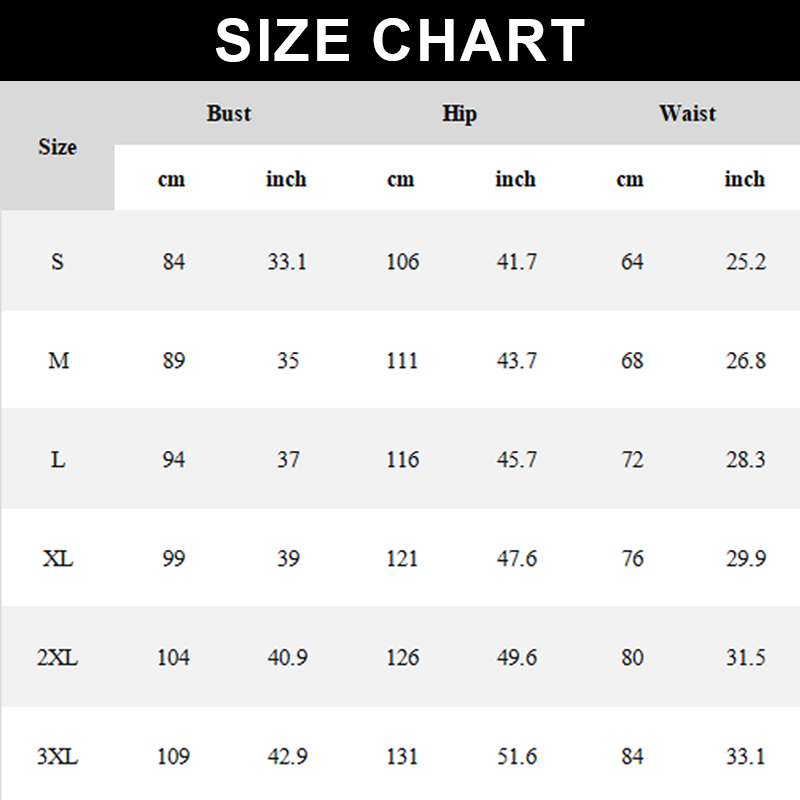This screenshot has width=800, height=800.
Task: Click waist inch value 26.8
Action: 746,360
